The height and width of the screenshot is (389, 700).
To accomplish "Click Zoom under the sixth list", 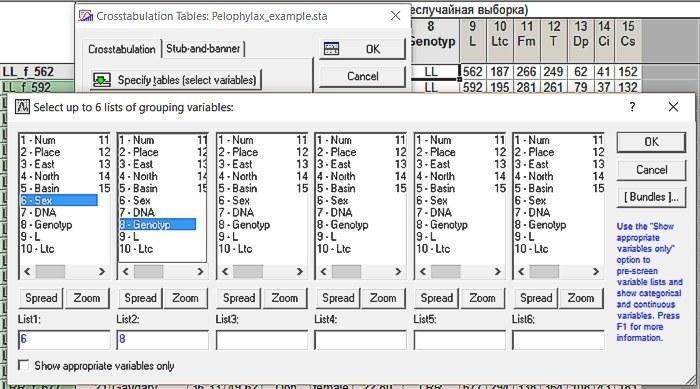I will (x=581, y=298).
